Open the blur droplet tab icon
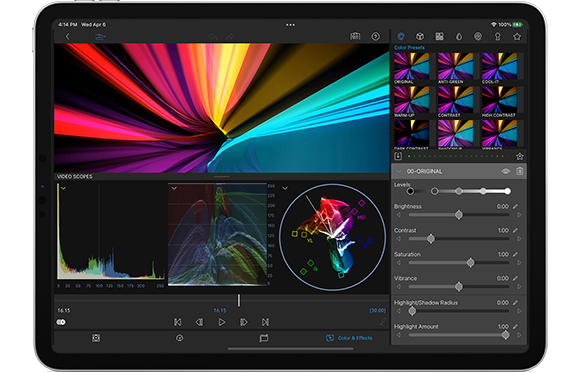 (459, 36)
